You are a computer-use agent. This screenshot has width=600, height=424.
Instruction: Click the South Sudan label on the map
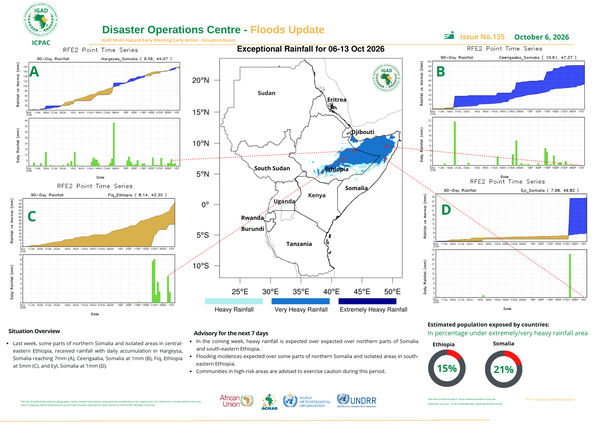[x=272, y=168]
